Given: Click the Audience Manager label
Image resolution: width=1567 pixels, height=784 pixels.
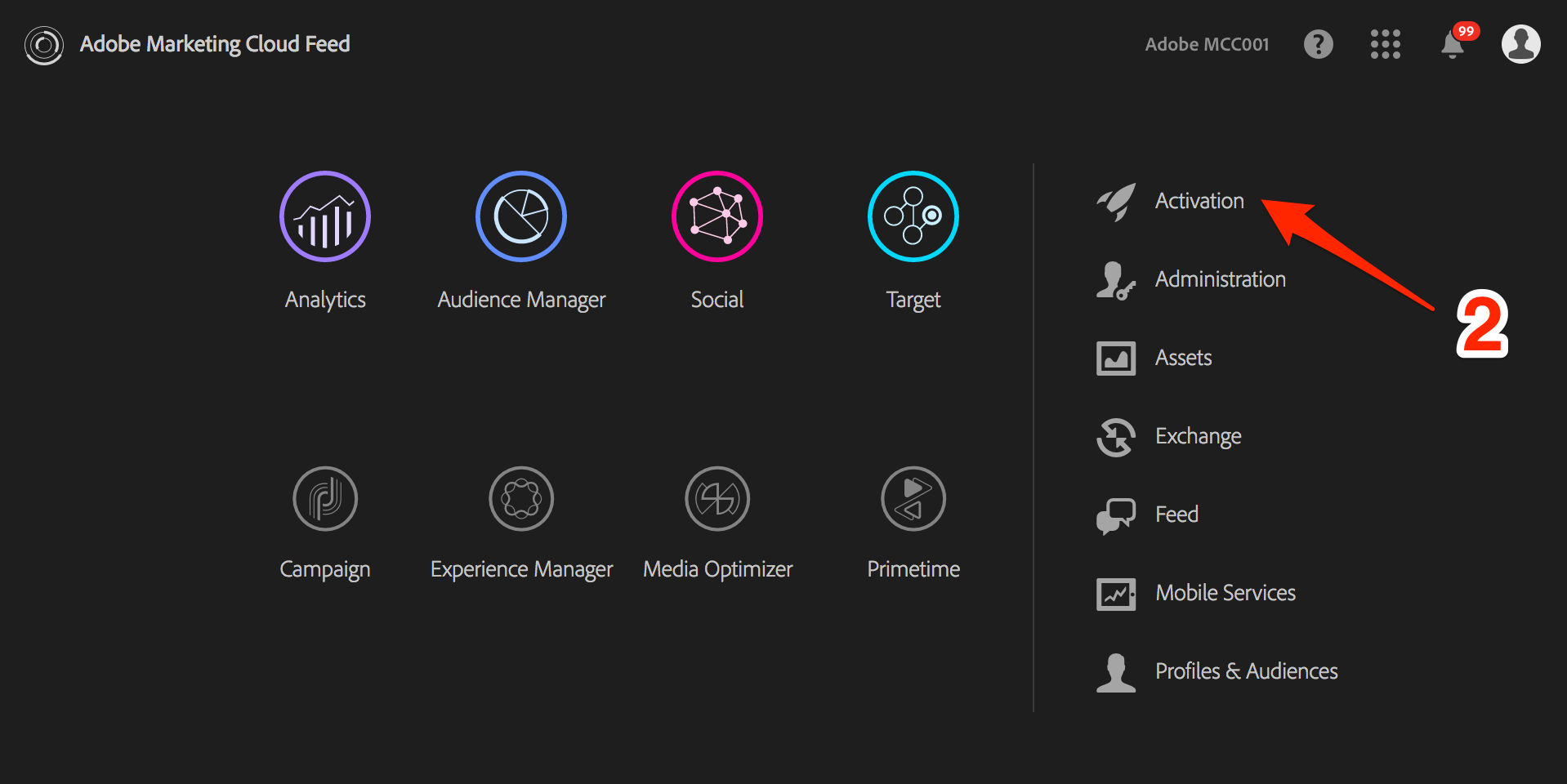Looking at the screenshot, I should [521, 301].
